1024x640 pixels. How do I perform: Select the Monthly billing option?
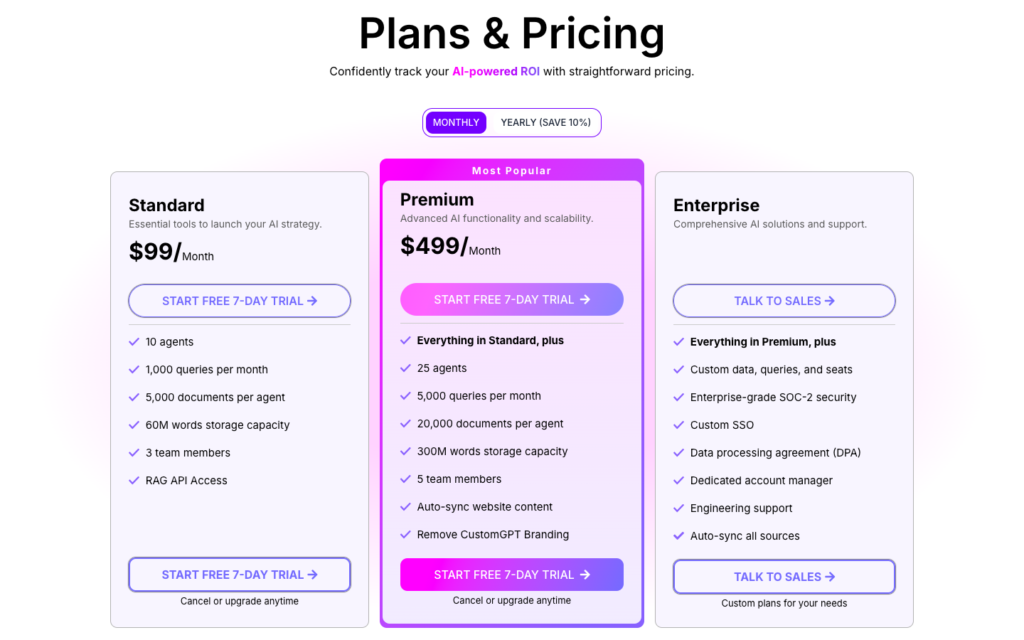pos(455,122)
